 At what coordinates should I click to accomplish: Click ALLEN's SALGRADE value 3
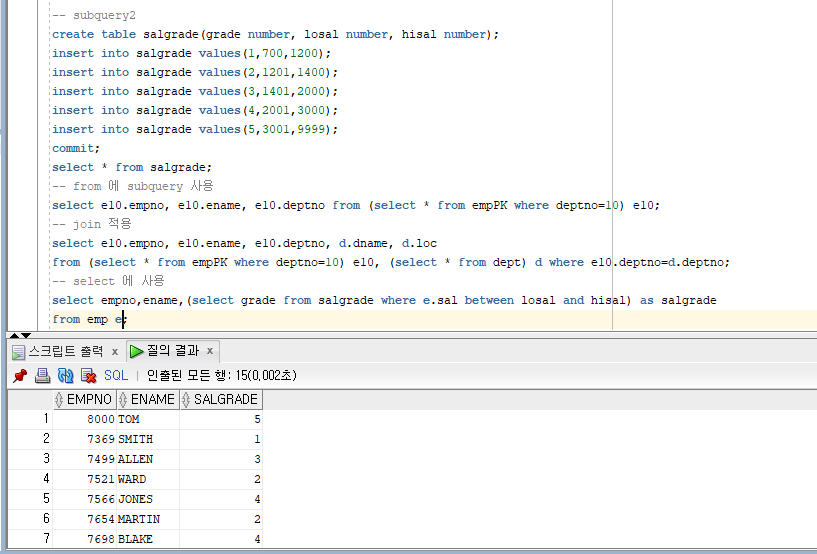221,459
